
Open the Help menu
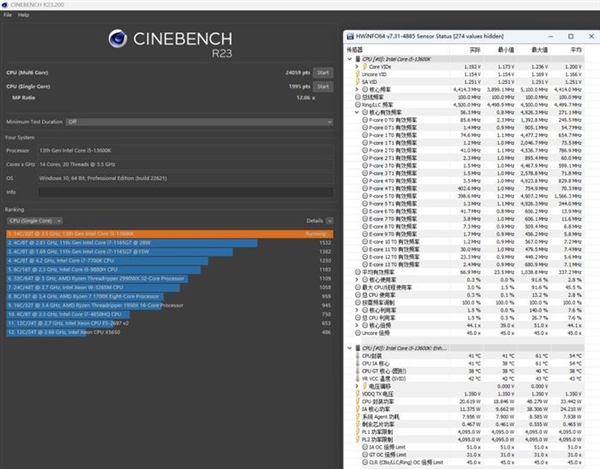[22, 15]
